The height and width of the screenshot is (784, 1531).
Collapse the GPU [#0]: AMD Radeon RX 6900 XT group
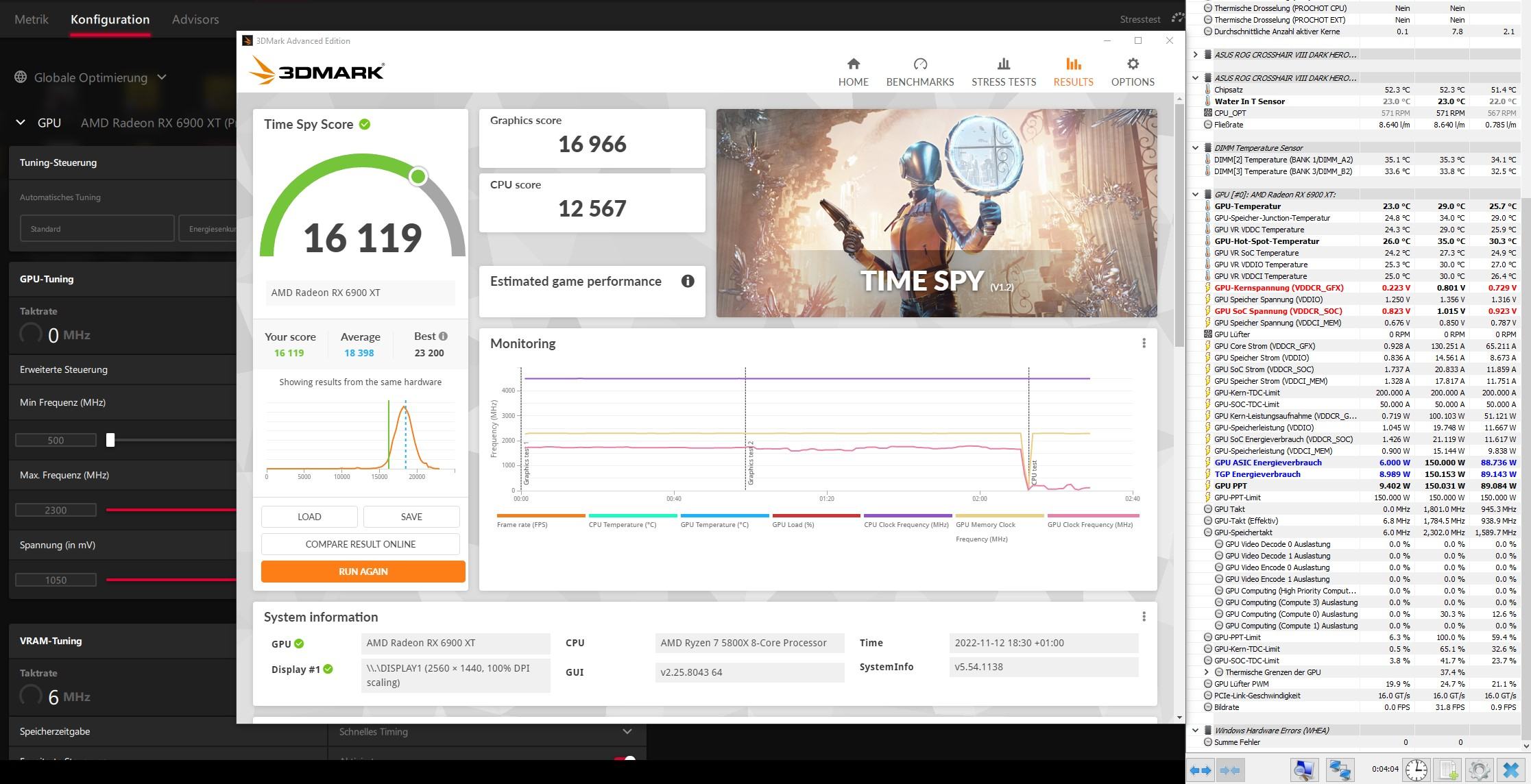(x=1196, y=195)
